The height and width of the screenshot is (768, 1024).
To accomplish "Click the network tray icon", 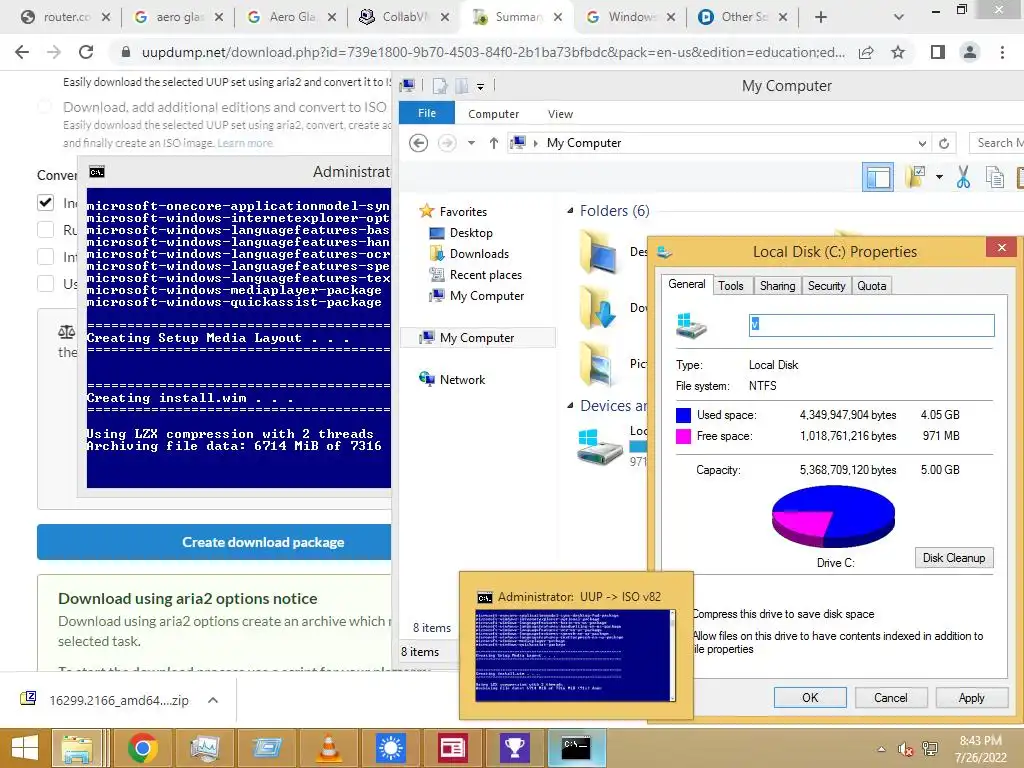I will [930, 749].
